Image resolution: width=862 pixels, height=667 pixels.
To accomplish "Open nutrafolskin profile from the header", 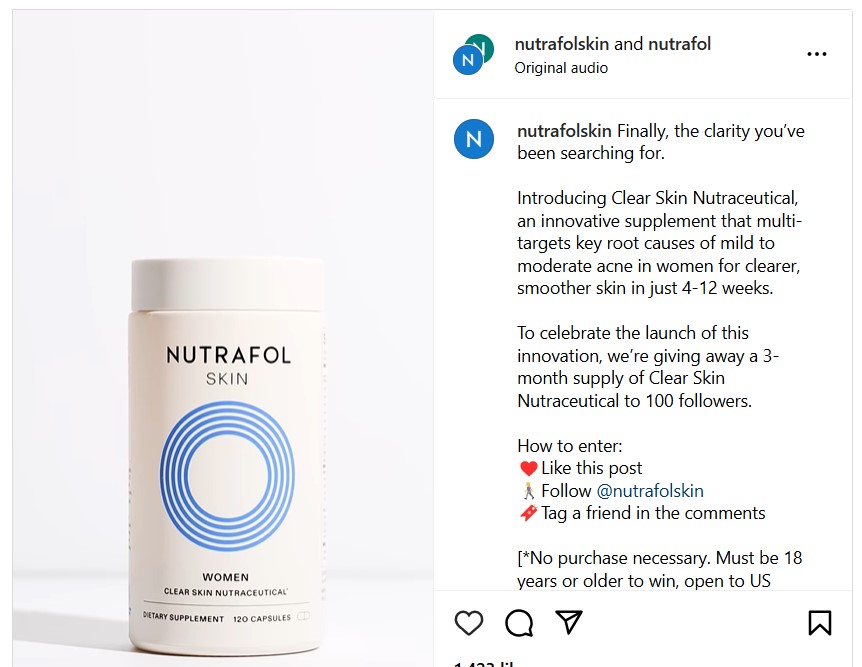I will (561, 44).
